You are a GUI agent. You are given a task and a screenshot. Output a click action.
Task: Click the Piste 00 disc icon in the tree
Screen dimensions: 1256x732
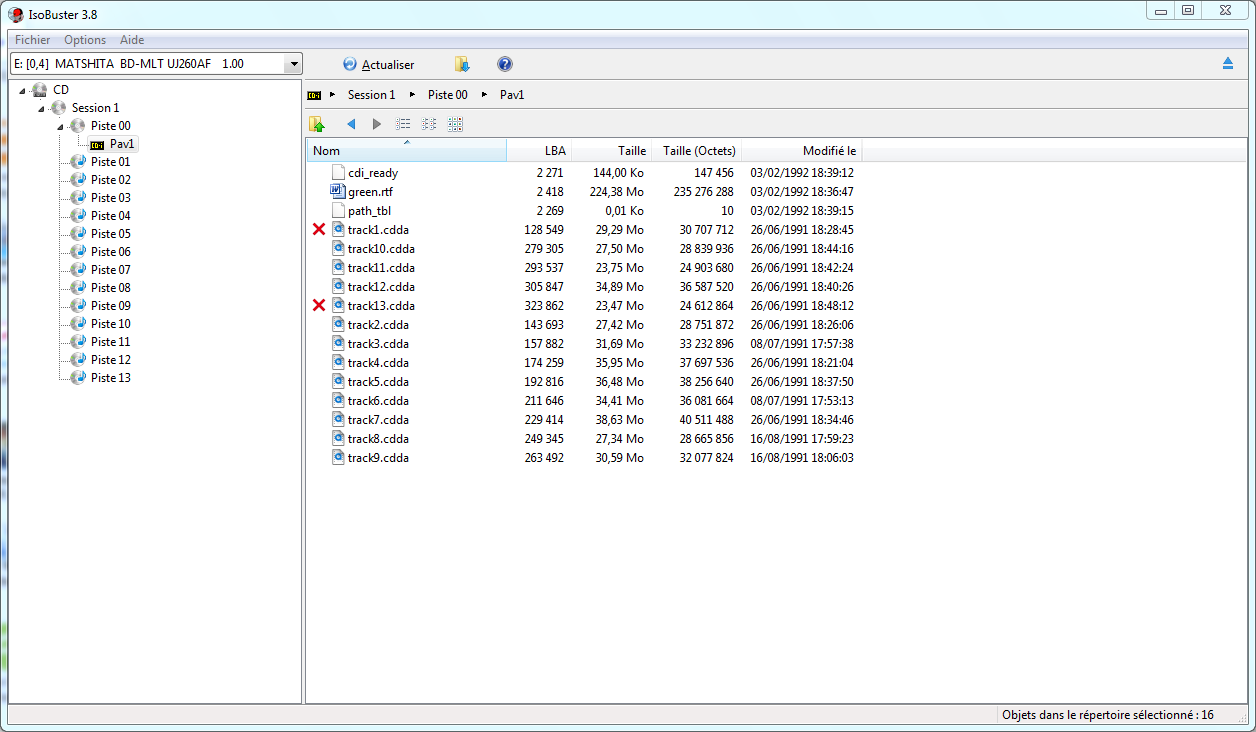pyautogui.click(x=78, y=126)
